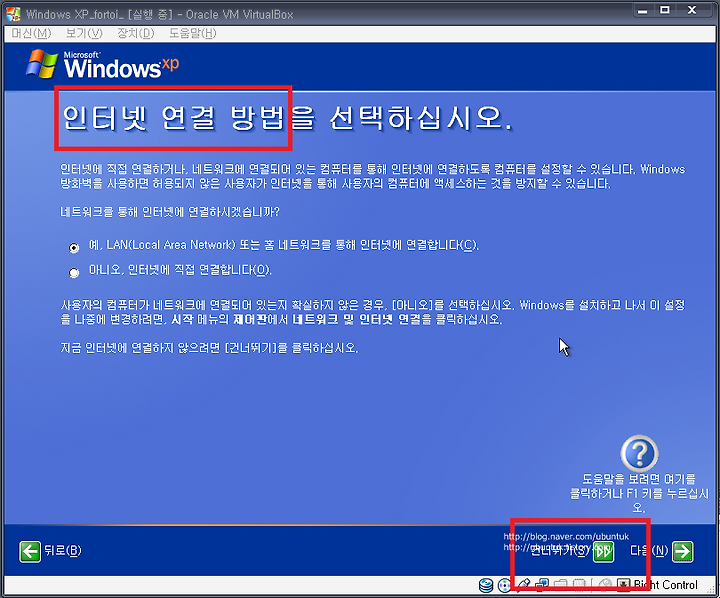
Task: Minimize the VirtualBox window
Action: [643, 10]
